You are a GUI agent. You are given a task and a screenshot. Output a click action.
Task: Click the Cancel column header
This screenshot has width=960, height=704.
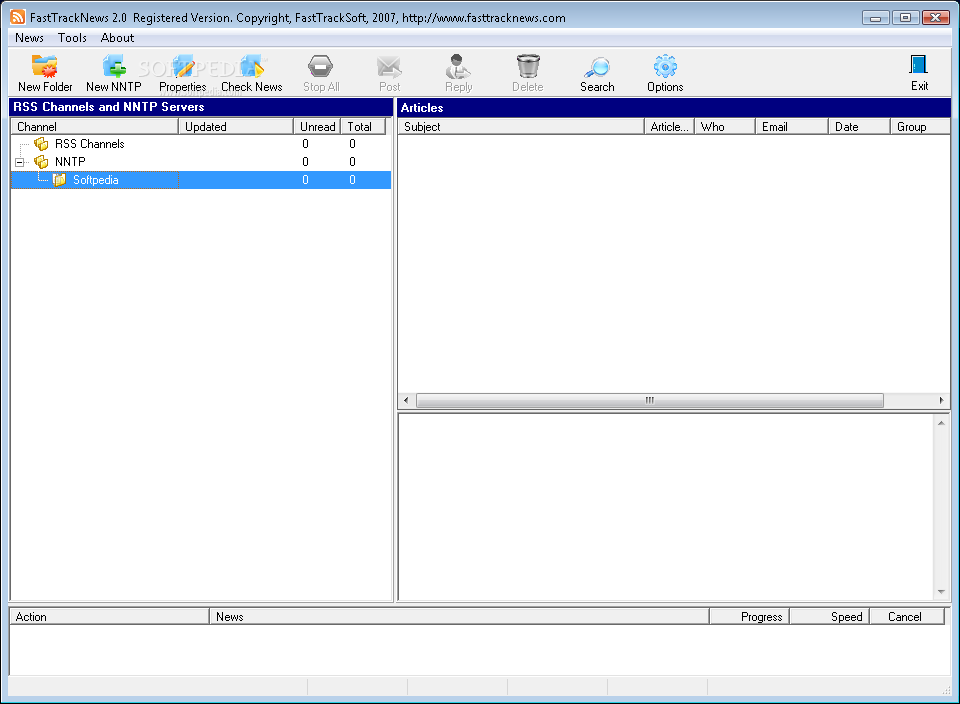click(907, 616)
